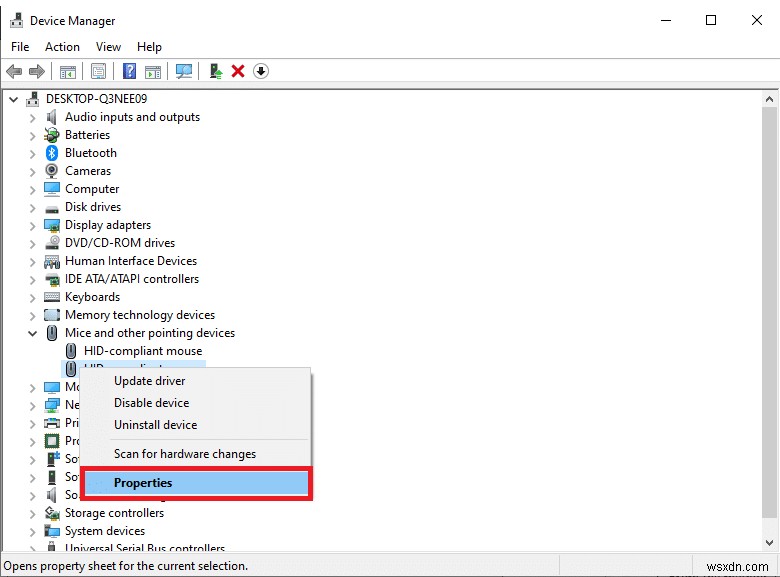Click the scrollbar up arrow
Image resolution: width=780 pixels, height=577 pixels.
point(770,99)
